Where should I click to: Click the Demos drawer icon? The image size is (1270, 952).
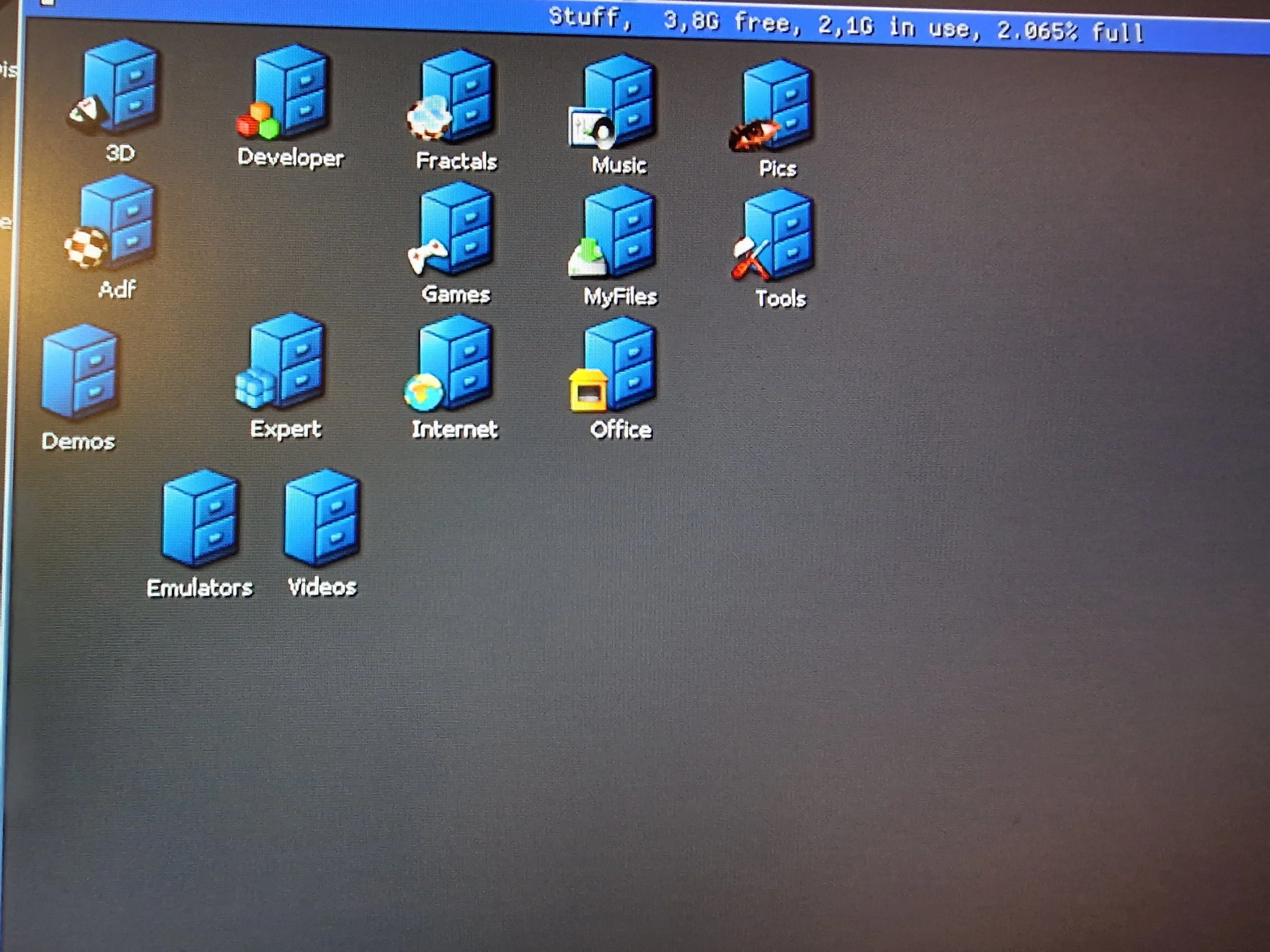tap(80, 370)
